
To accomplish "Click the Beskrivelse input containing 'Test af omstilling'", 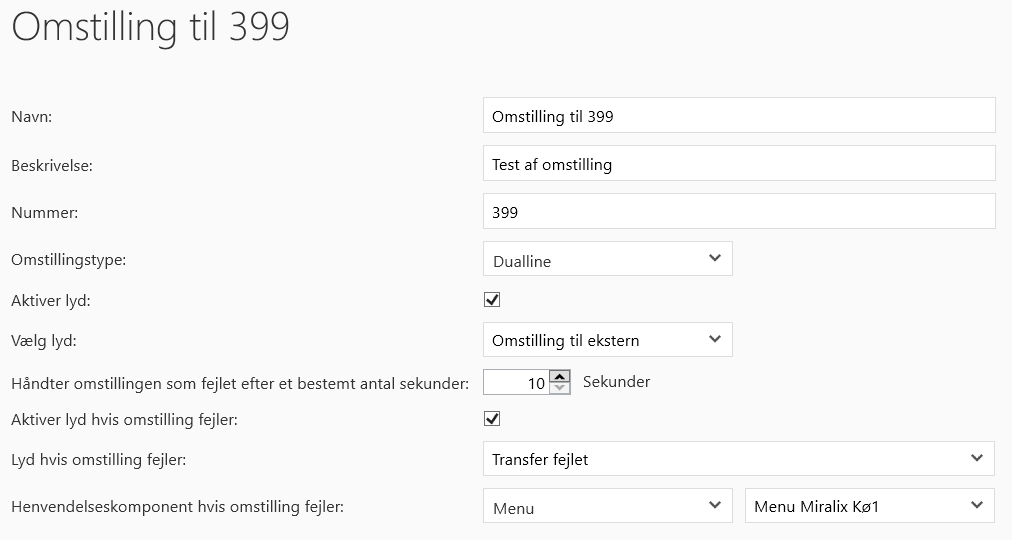I will [x=738, y=164].
